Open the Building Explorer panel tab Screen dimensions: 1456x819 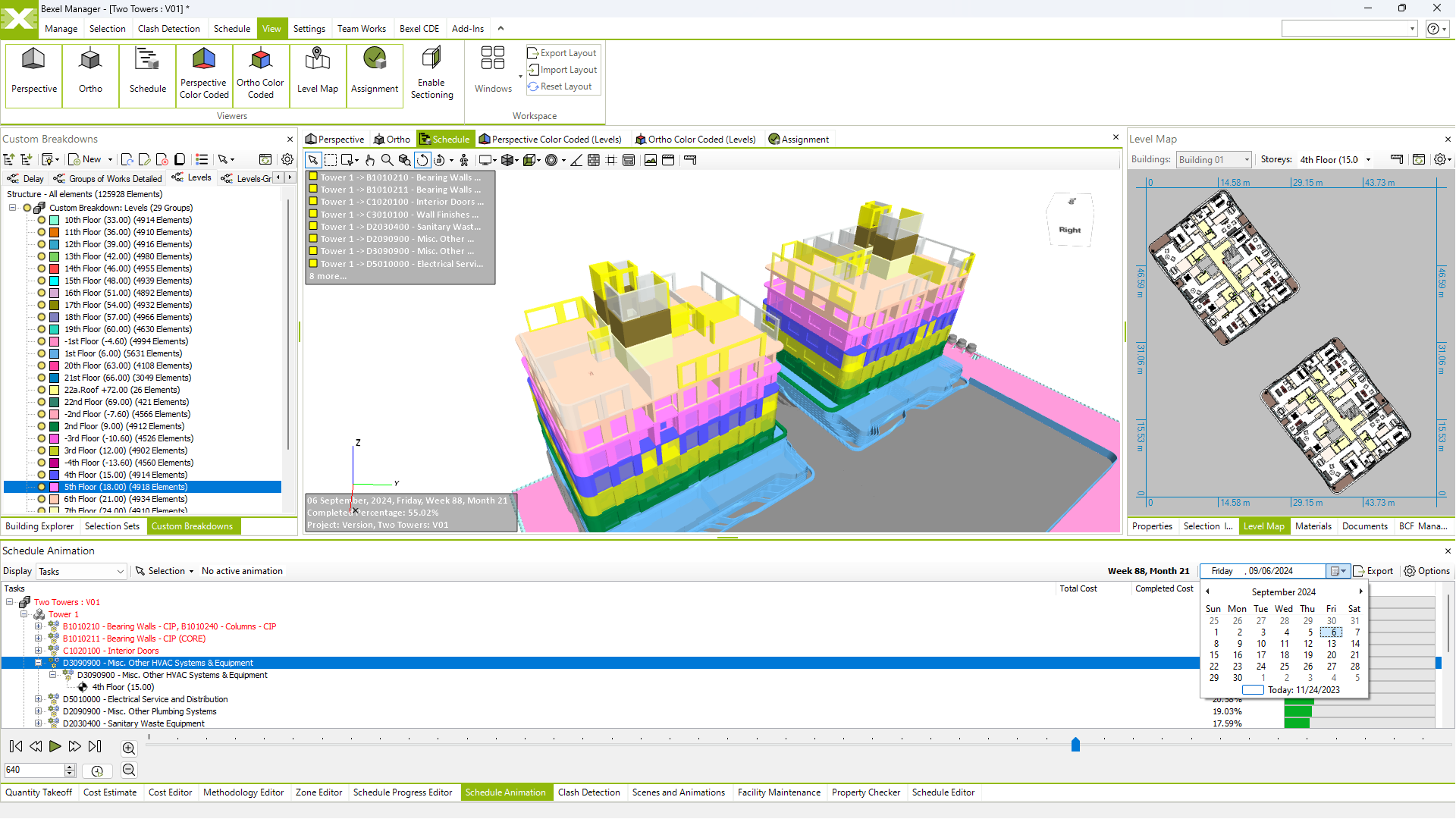coord(39,526)
